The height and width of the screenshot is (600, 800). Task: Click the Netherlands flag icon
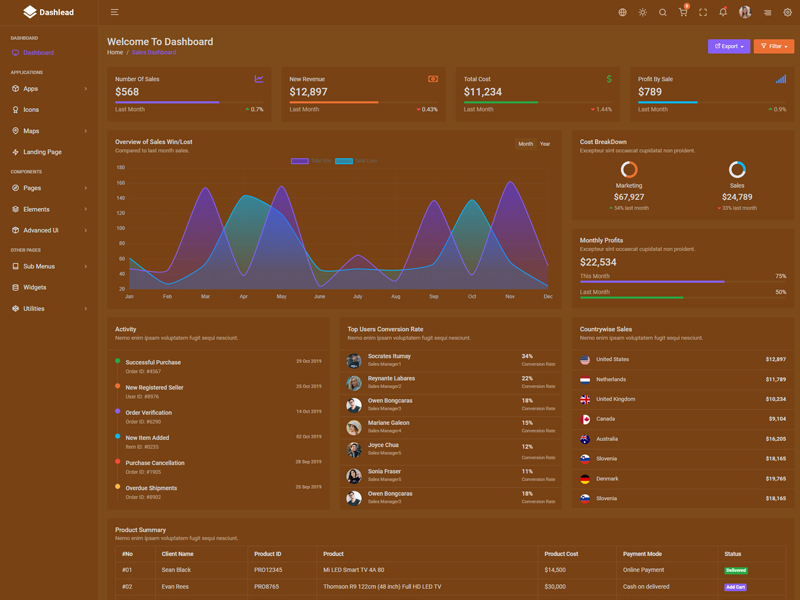(x=585, y=380)
